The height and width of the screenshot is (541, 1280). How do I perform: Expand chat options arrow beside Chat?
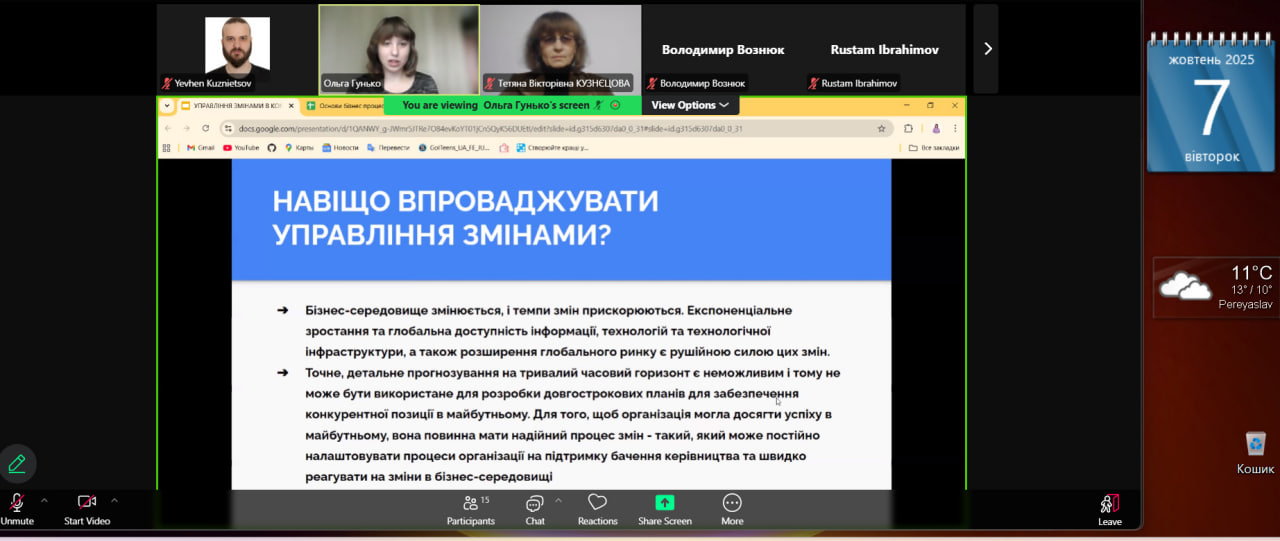point(558,500)
